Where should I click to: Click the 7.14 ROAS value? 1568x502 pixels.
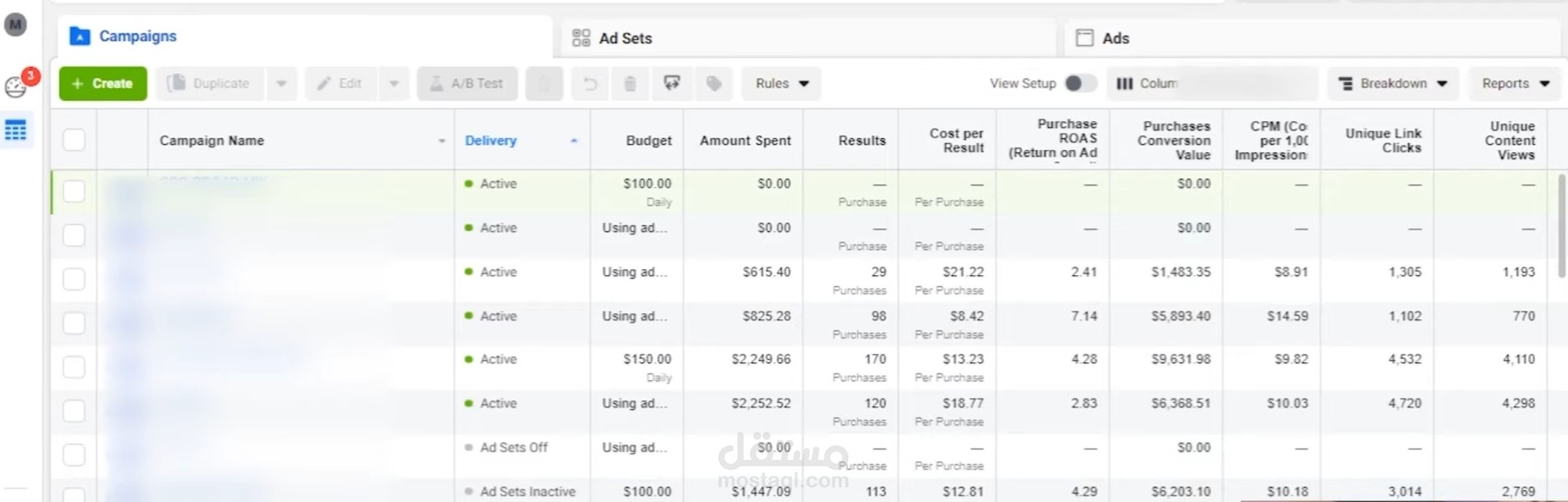pos(1084,316)
